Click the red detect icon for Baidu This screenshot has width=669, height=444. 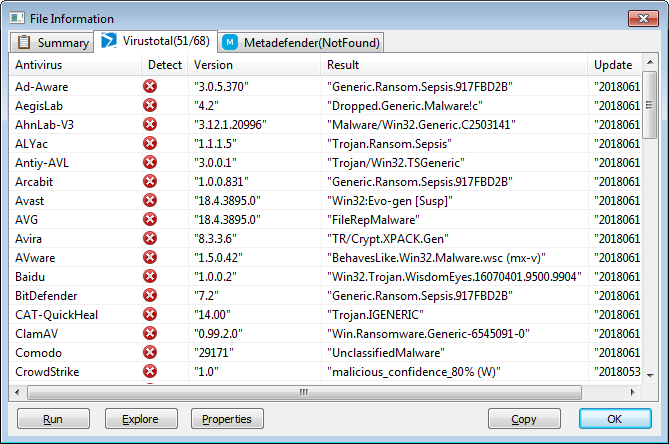click(x=150, y=276)
